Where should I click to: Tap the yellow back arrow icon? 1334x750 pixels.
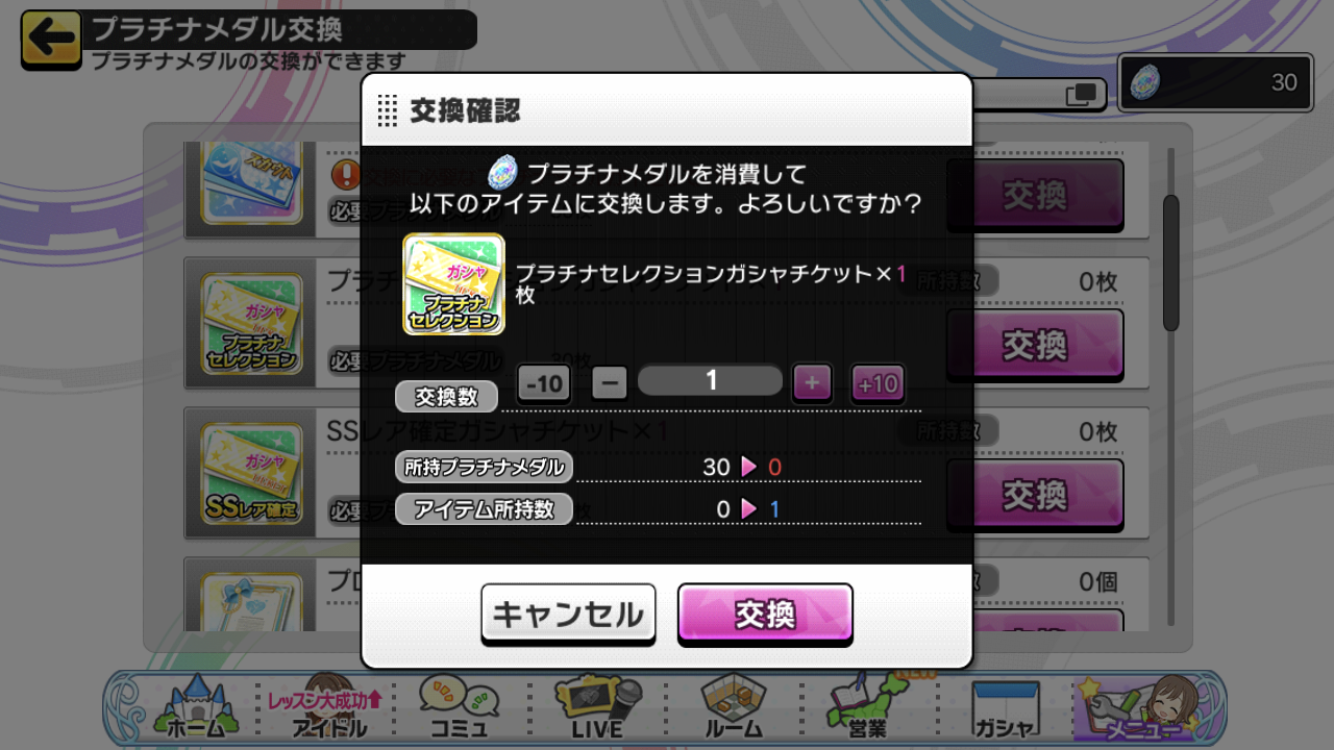click(x=51, y=39)
